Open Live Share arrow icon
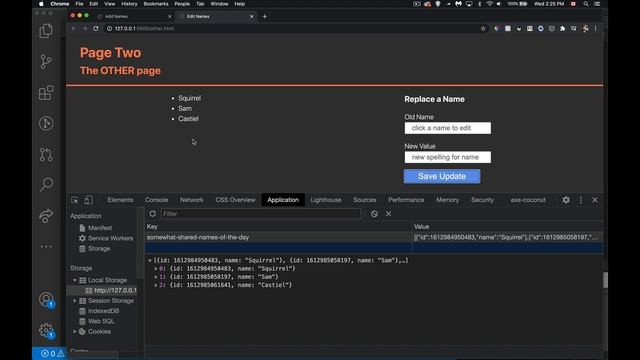640x360 pixels. click(x=46, y=215)
